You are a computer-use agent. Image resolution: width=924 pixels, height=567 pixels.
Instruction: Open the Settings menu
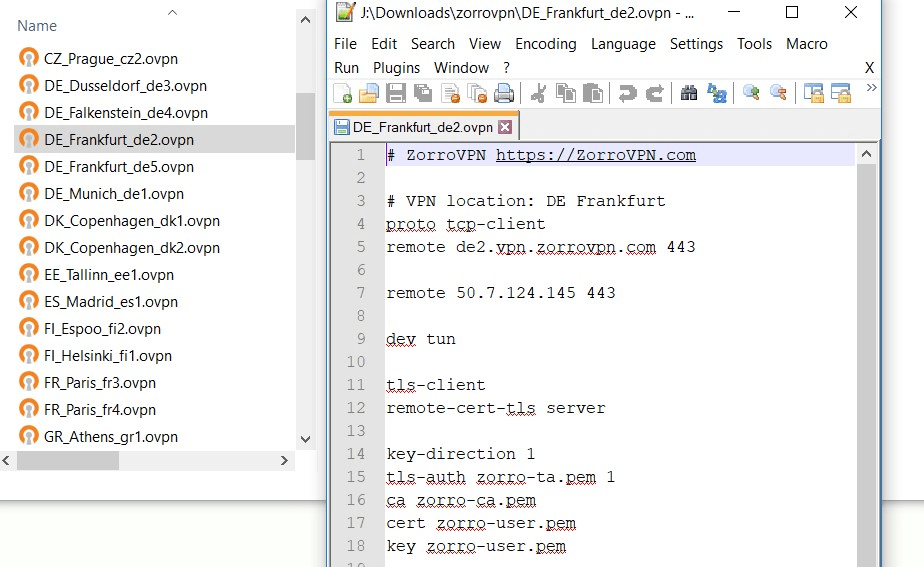[x=696, y=44]
